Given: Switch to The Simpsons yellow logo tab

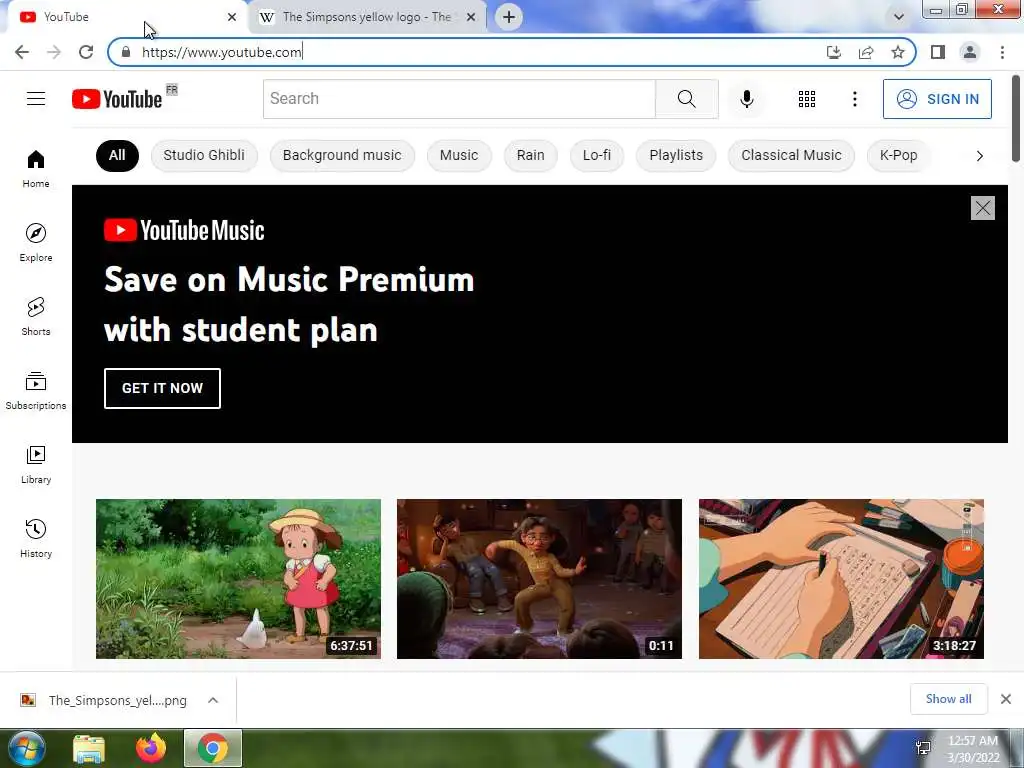Looking at the screenshot, I should pyautogui.click(x=369, y=17).
